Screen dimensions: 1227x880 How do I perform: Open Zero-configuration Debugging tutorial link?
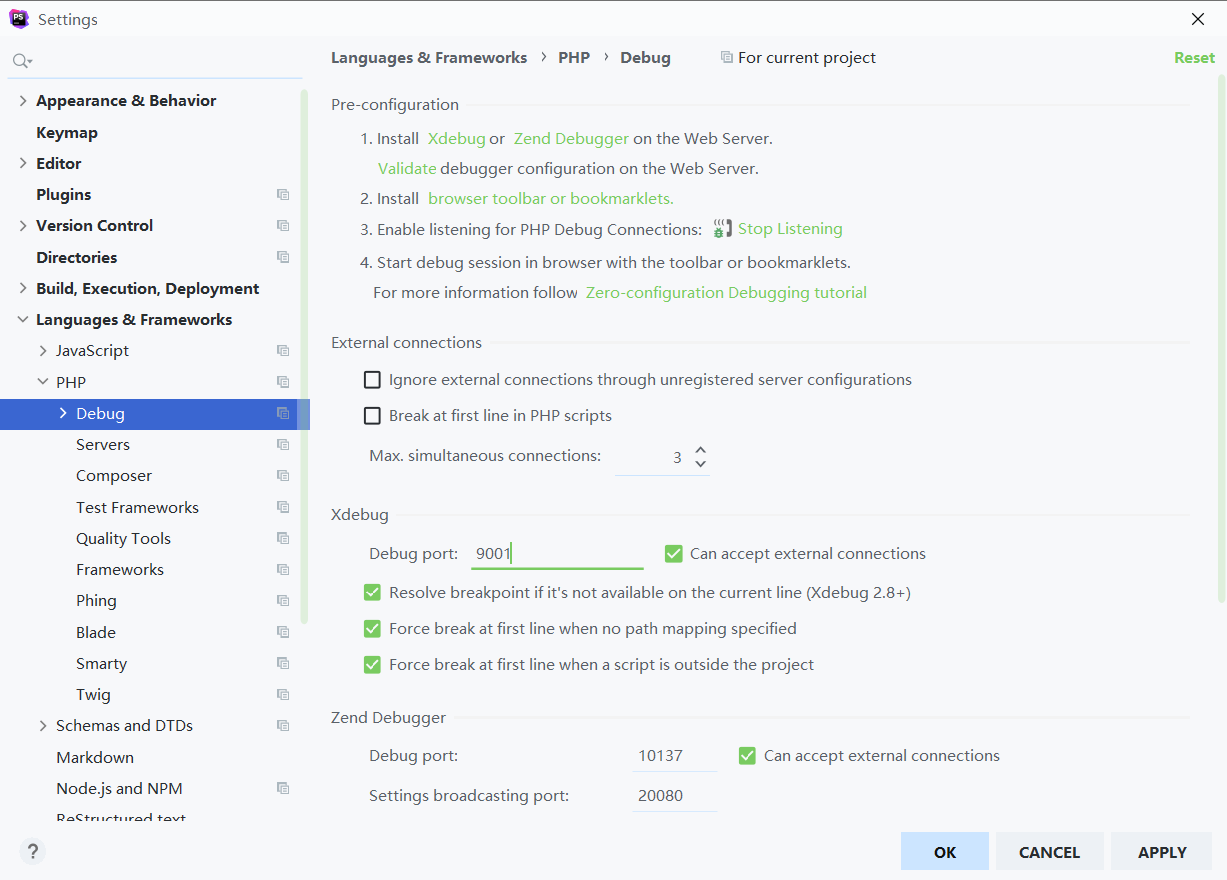(x=726, y=293)
